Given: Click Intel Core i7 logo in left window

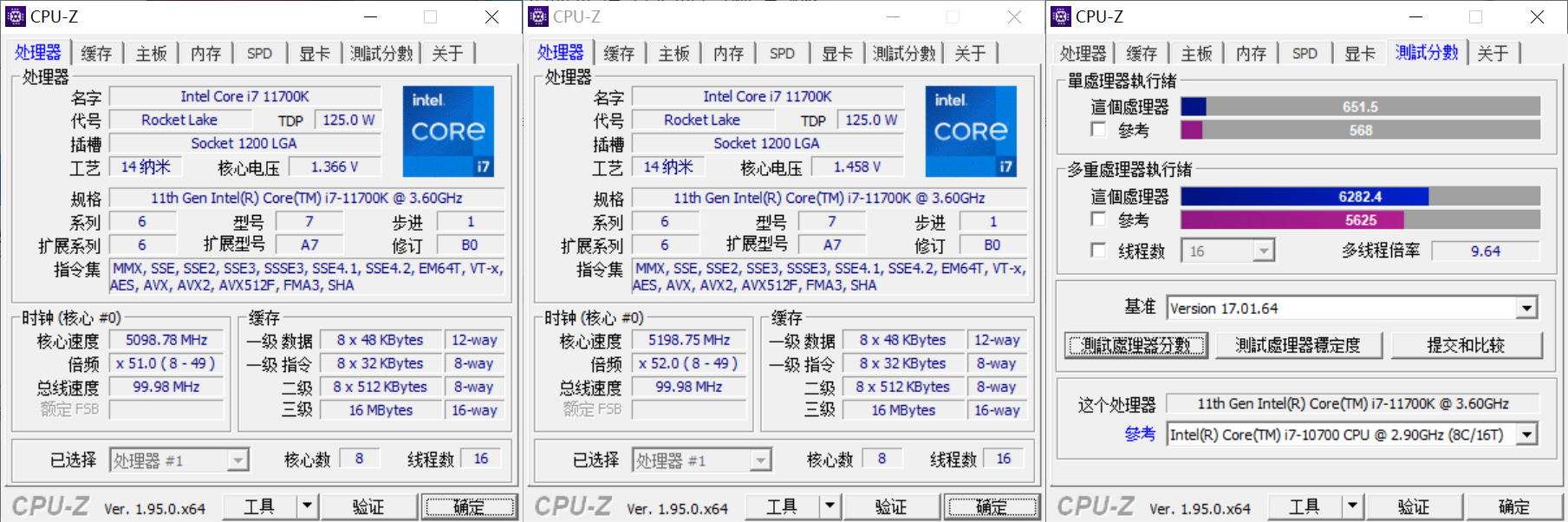Looking at the screenshot, I should point(448,131).
